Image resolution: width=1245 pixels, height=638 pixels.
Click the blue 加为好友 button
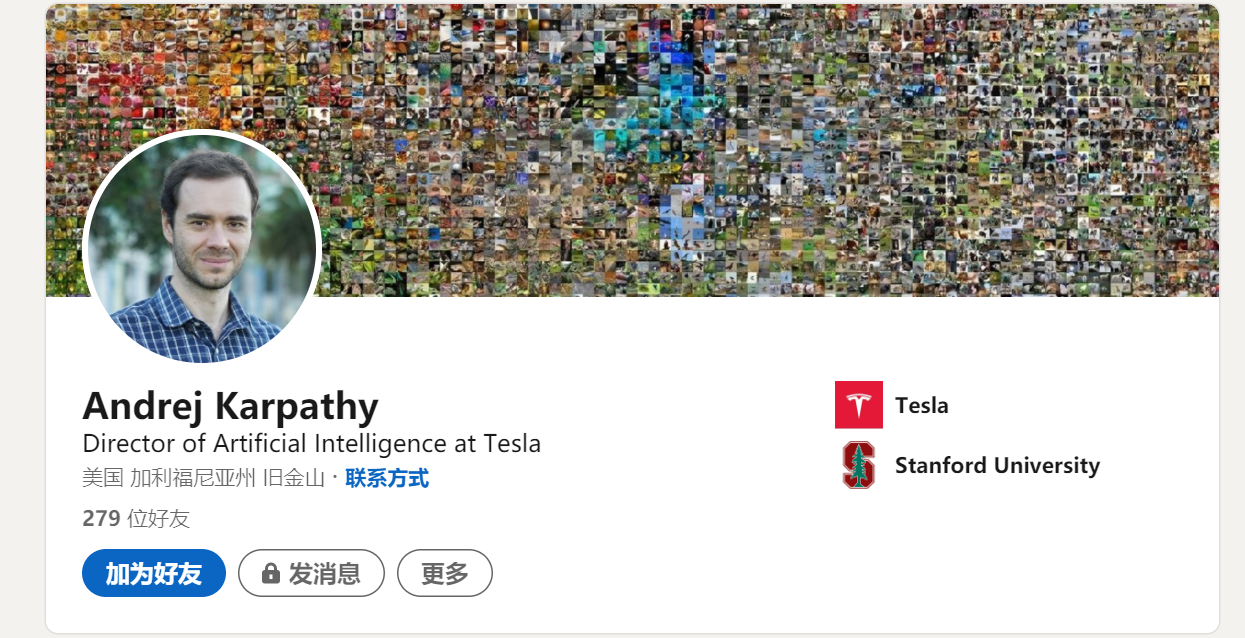154,573
